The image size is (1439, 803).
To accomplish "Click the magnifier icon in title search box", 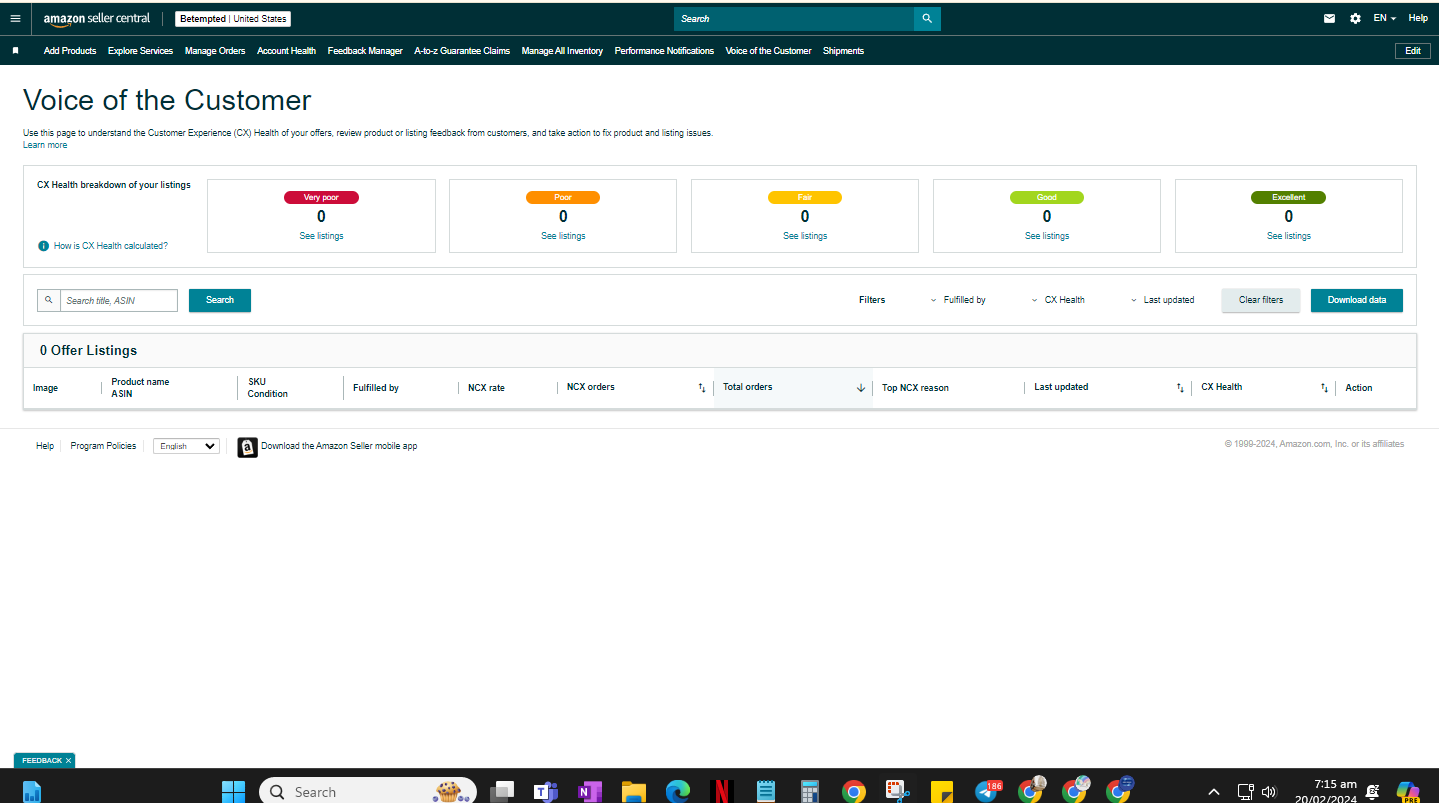I will [x=48, y=300].
